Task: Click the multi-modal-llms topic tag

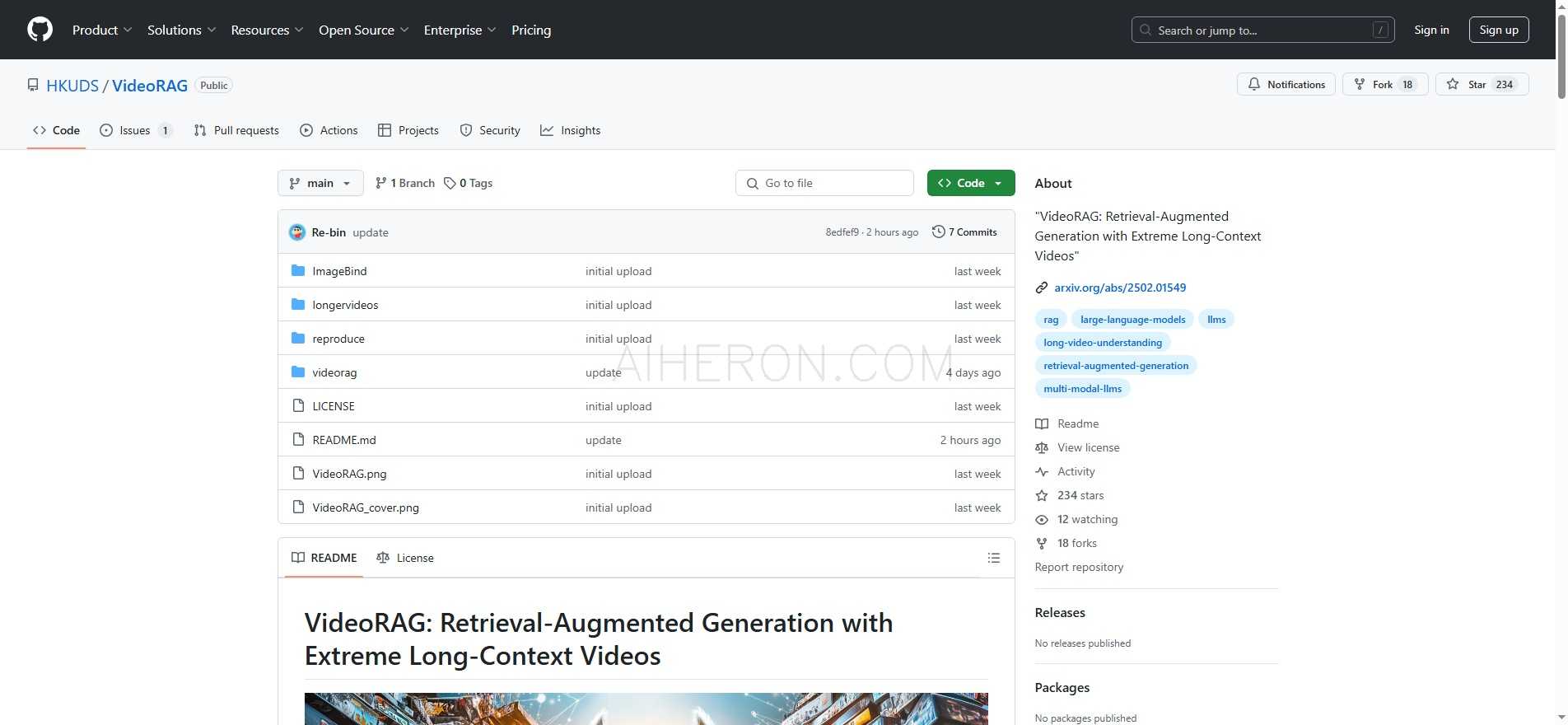Action: [x=1082, y=389]
